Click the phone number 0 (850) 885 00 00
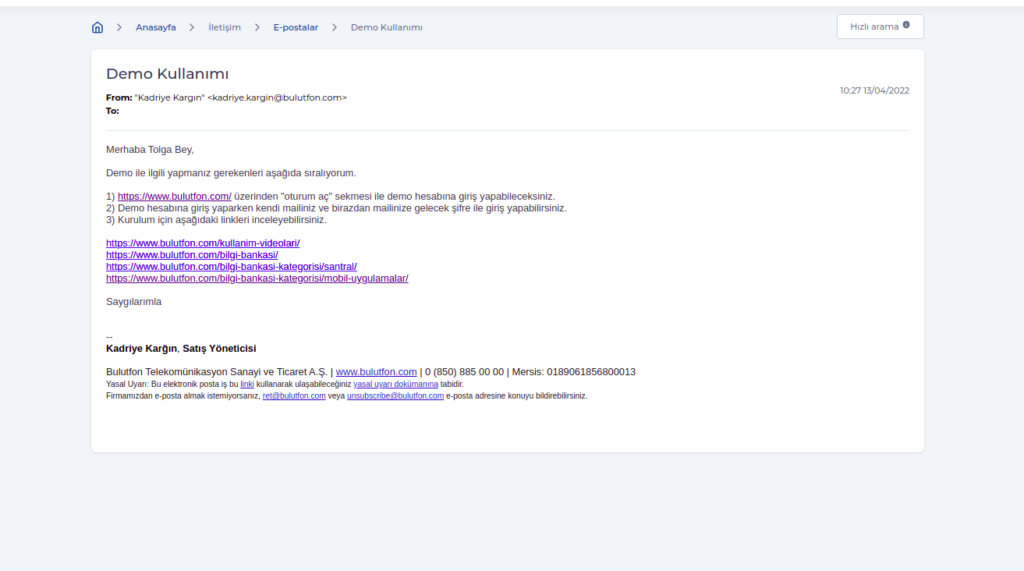Viewport: 1024px width, 571px height. pos(464,372)
